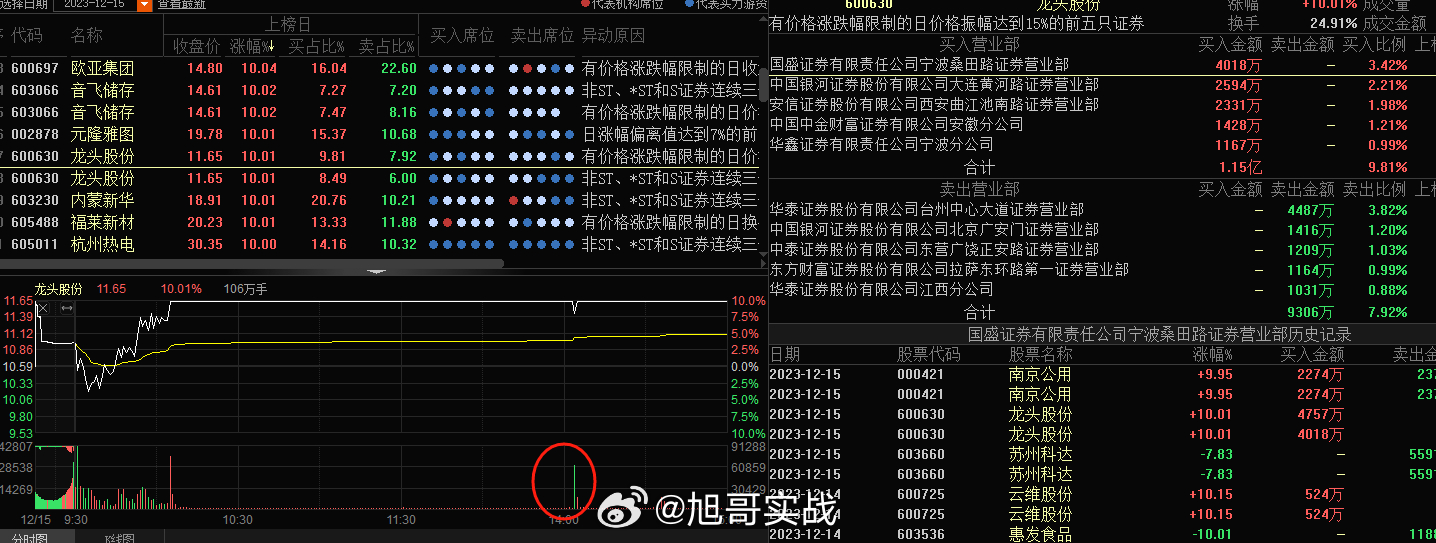Click the buy-seat dots in the 欧亚集团 row
Screen dimensions: 1436x543
(x=460, y=69)
